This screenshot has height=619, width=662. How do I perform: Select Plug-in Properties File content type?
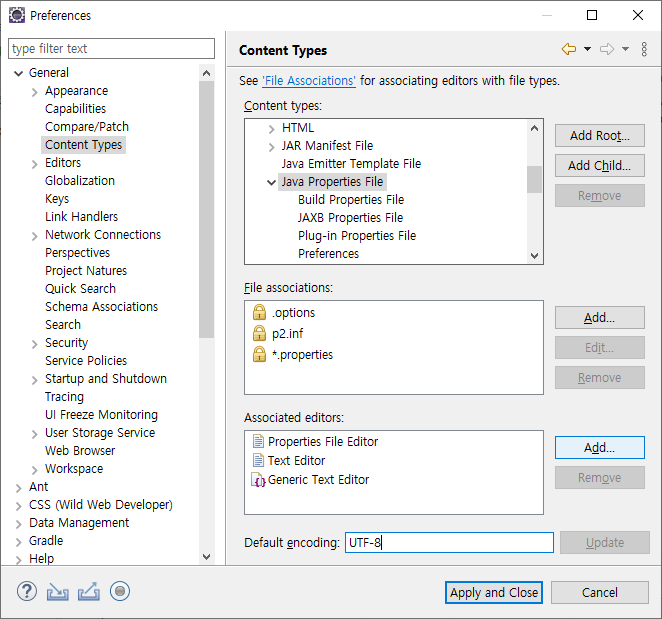[x=357, y=236]
